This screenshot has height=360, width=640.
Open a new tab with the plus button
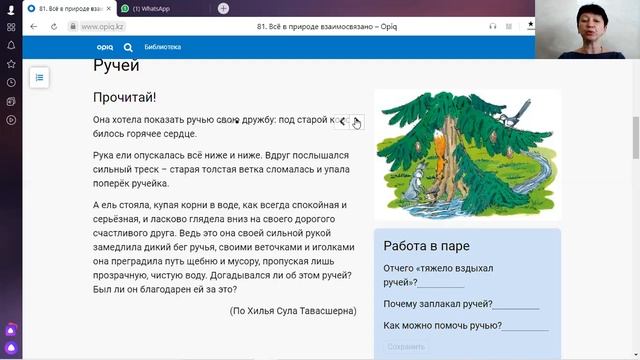tap(223, 8)
